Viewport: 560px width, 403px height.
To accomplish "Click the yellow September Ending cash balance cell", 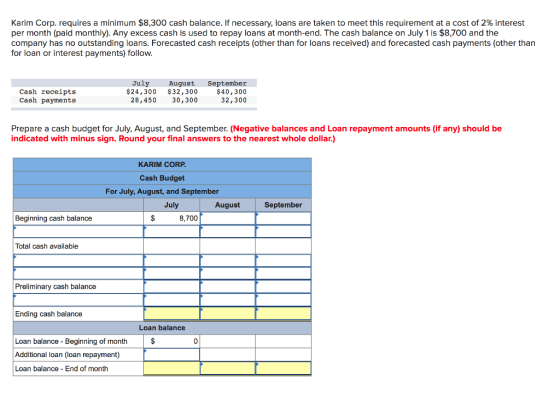I will click(x=283, y=313).
